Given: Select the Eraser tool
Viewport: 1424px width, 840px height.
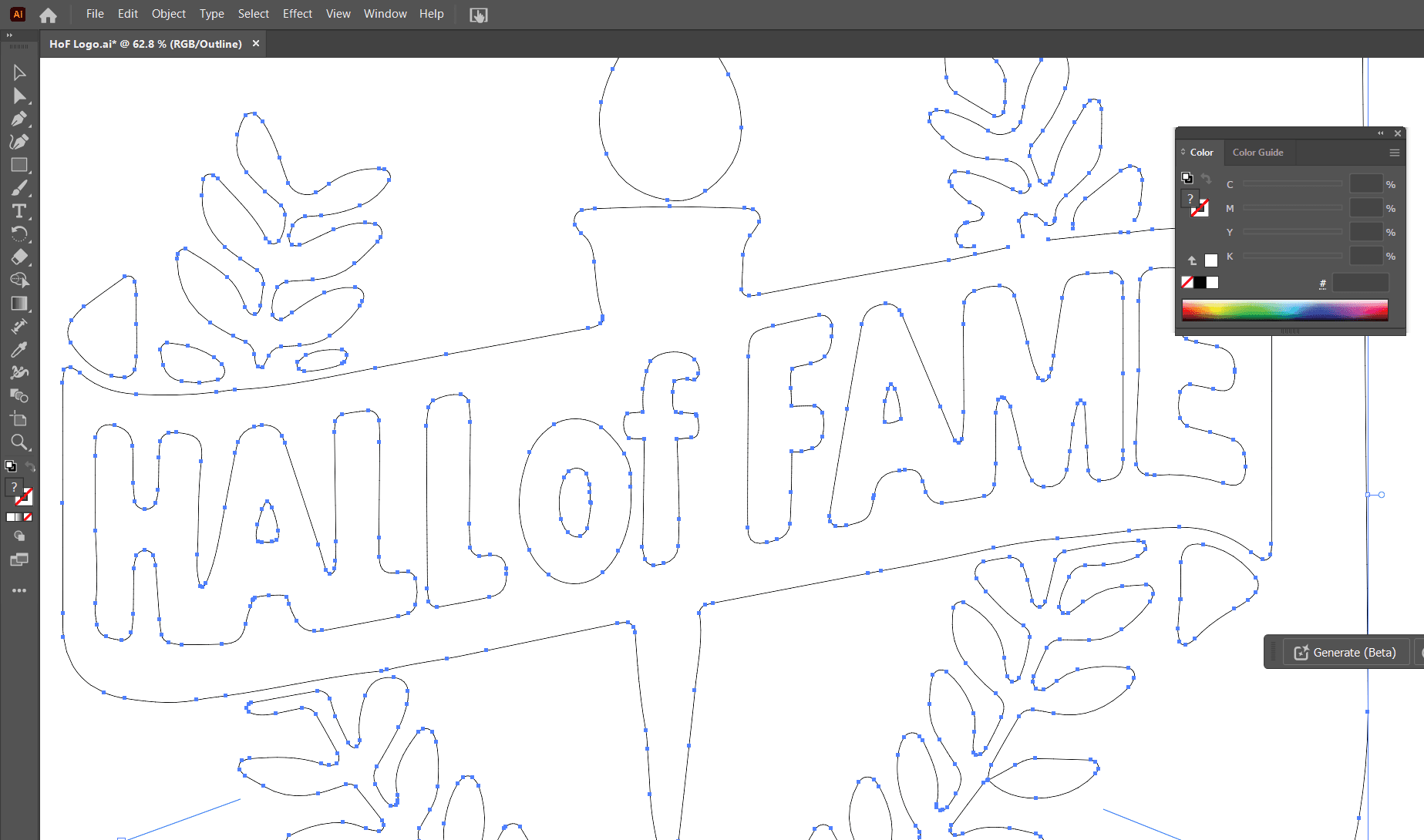Looking at the screenshot, I should pyautogui.click(x=19, y=257).
